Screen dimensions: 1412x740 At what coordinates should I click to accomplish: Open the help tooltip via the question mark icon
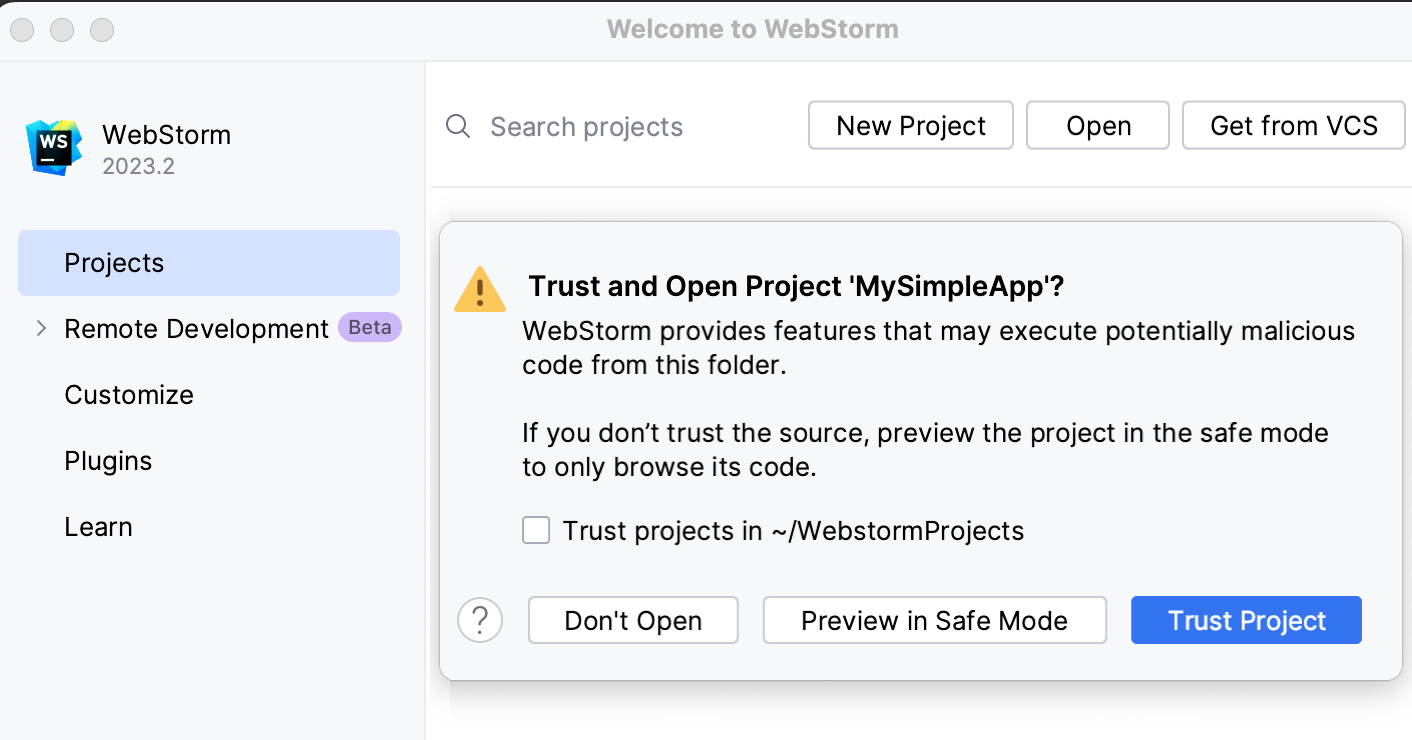tap(480, 620)
